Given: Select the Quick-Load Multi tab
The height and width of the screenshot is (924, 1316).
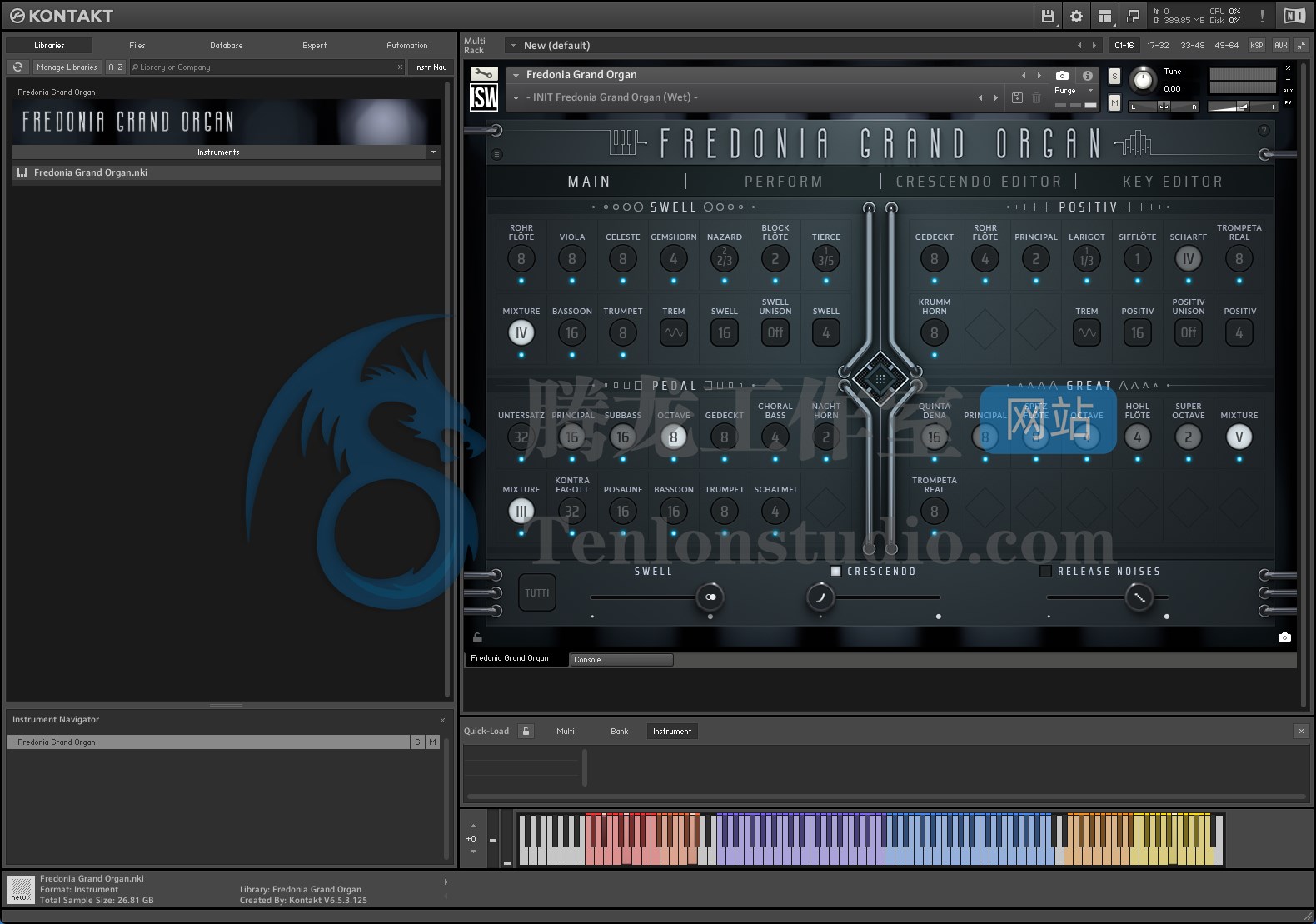Looking at the screenshot, I should [566, 732].
